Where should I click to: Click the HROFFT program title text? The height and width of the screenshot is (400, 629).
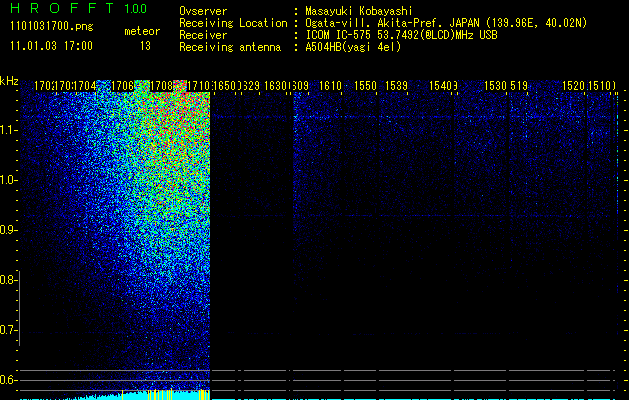coord(63,8)
